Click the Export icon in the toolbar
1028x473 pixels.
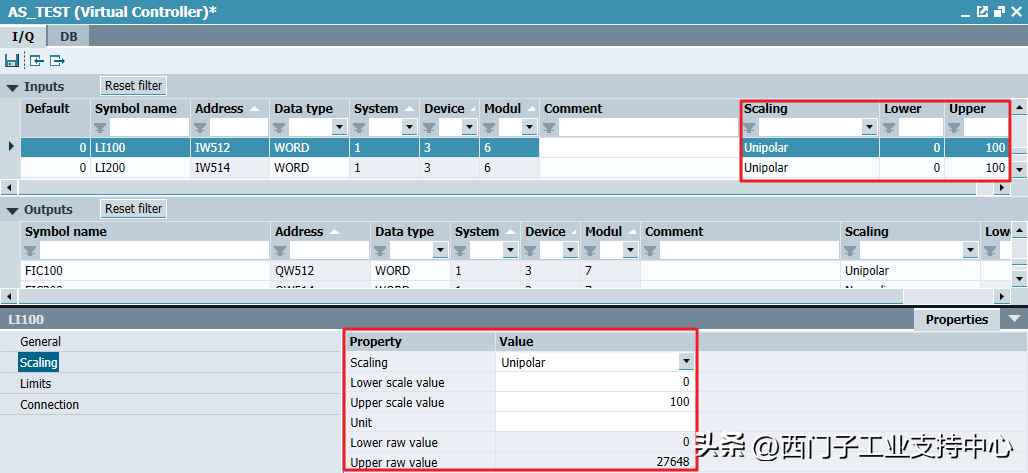coord(57,61)
